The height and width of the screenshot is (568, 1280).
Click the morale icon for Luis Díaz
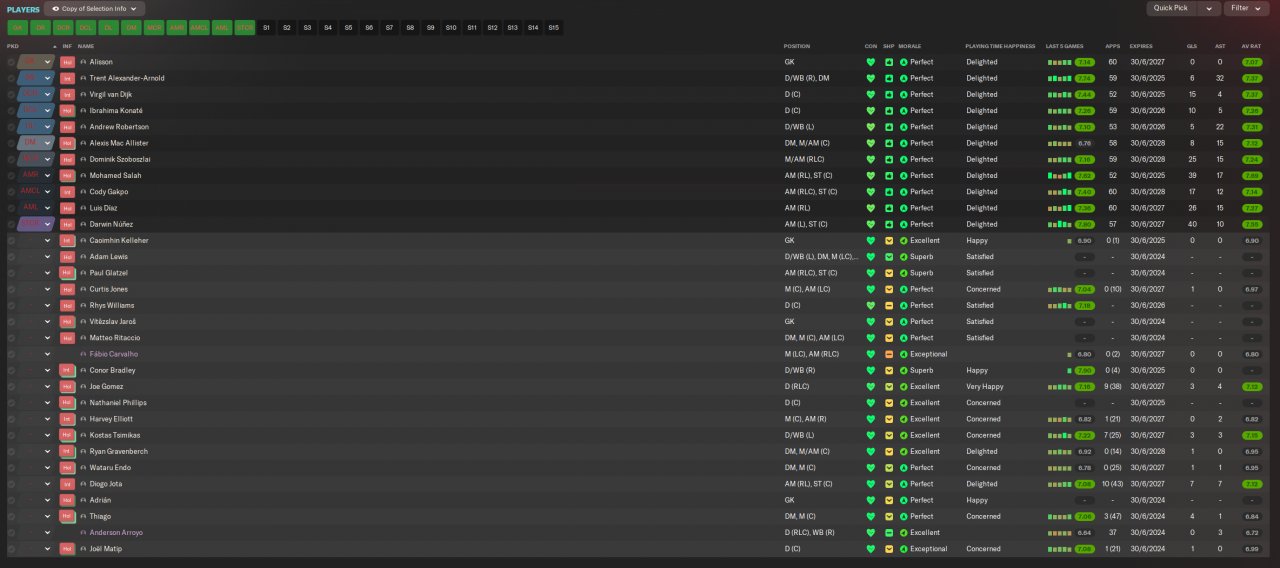(904, 208)
